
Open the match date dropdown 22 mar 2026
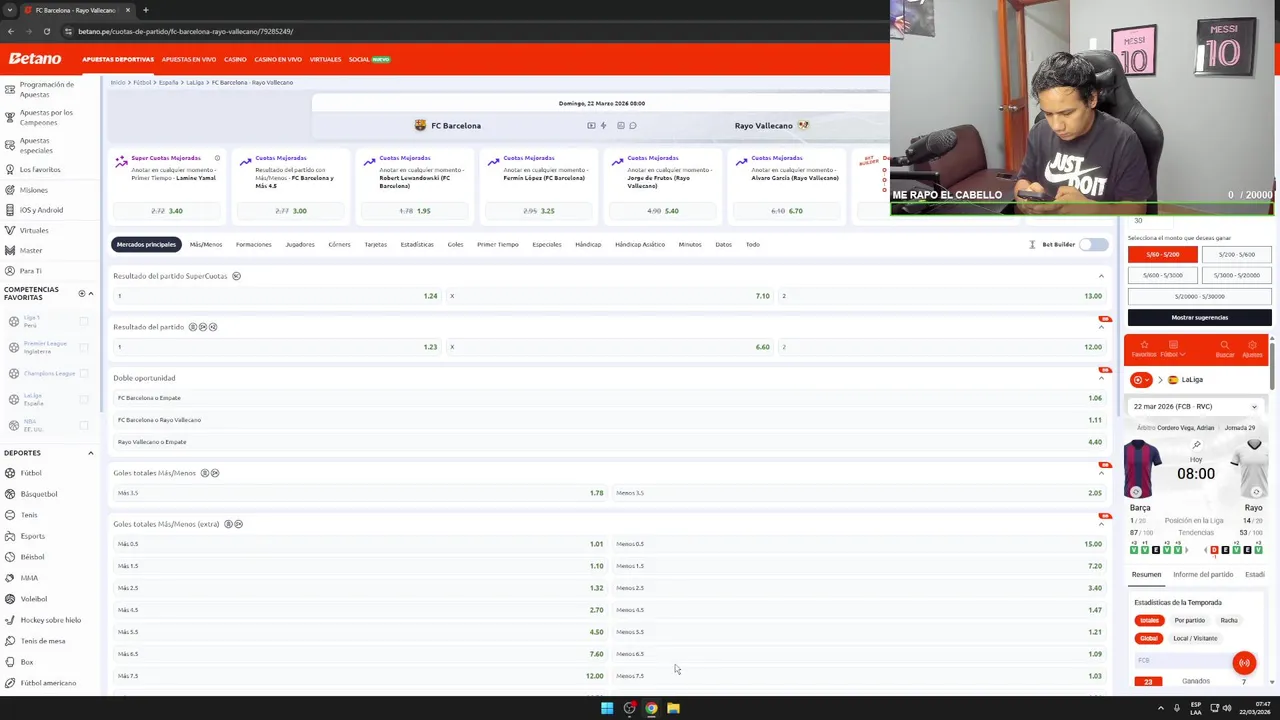1195,407
